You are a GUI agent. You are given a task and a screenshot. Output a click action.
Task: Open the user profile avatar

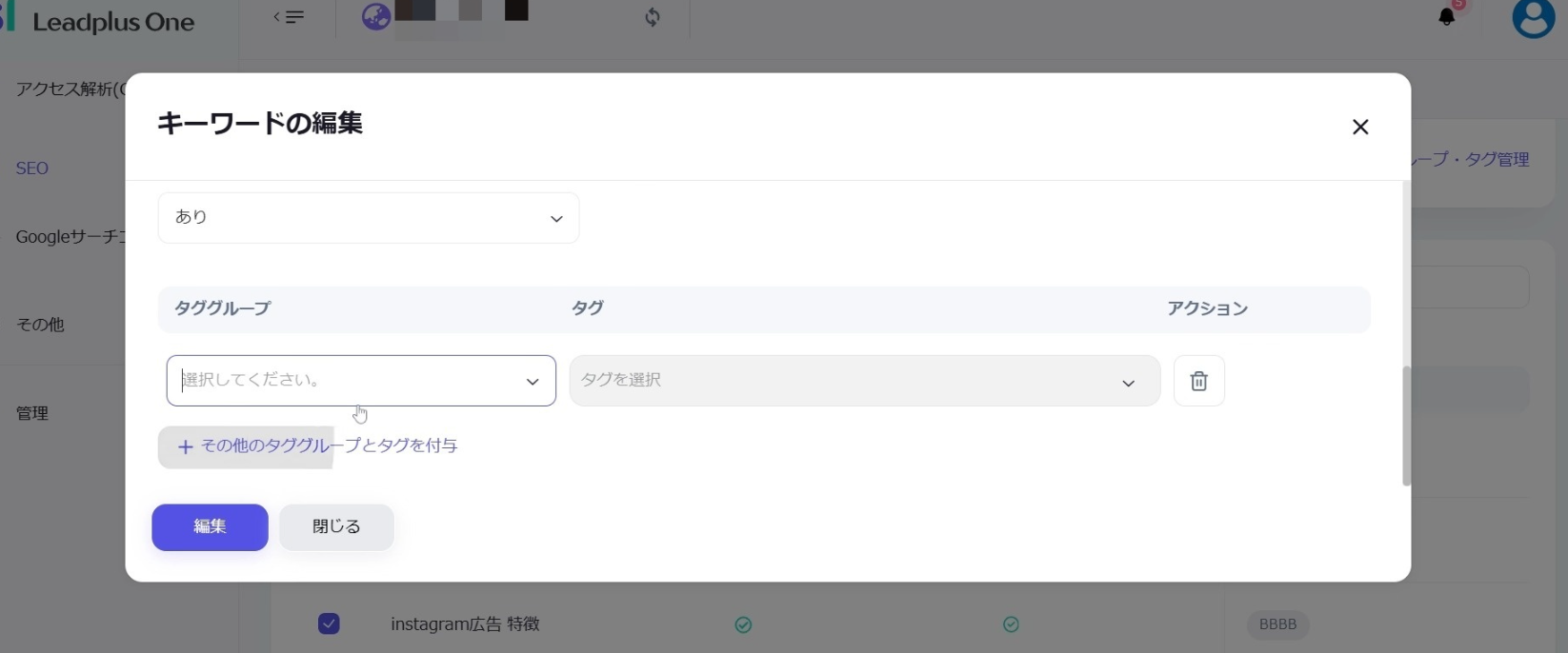pos(1533,18)
